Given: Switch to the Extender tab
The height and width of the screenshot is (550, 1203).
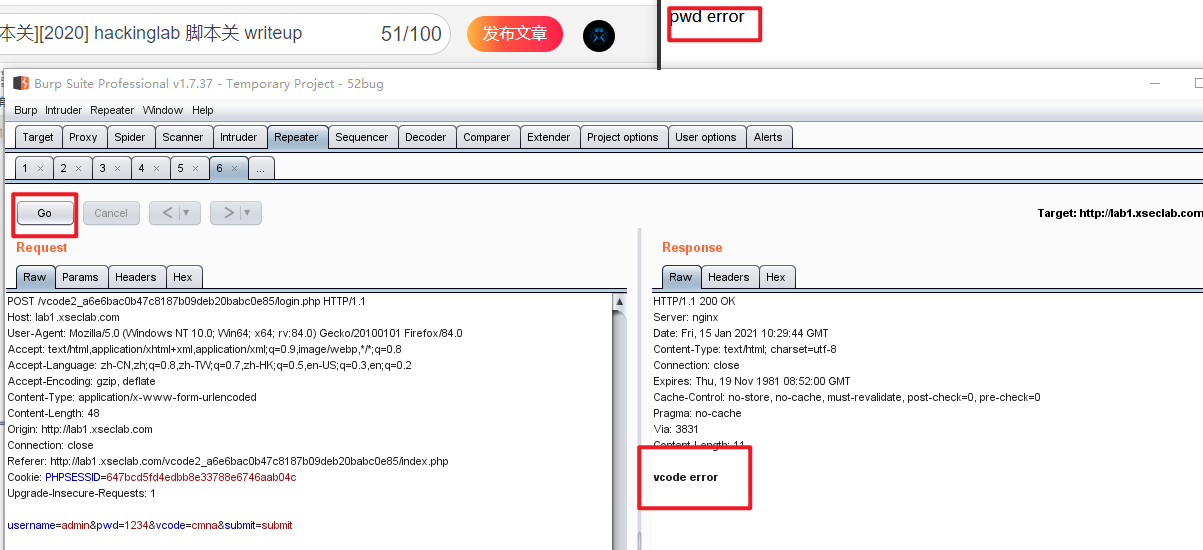Looking at the screenshot, I should (x=549, y=137).
